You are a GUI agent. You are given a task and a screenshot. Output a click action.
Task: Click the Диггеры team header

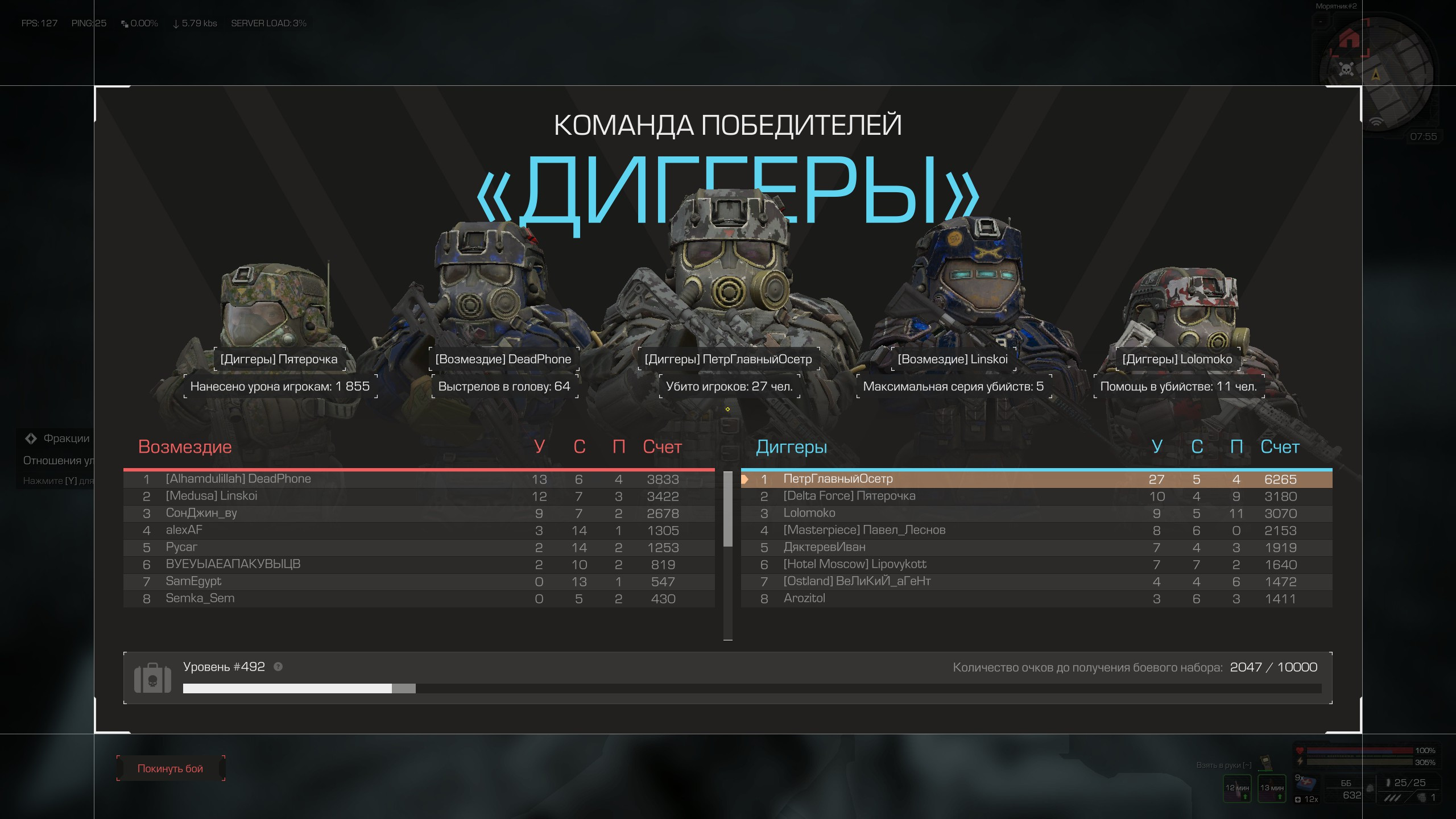[x=791, y=447]
